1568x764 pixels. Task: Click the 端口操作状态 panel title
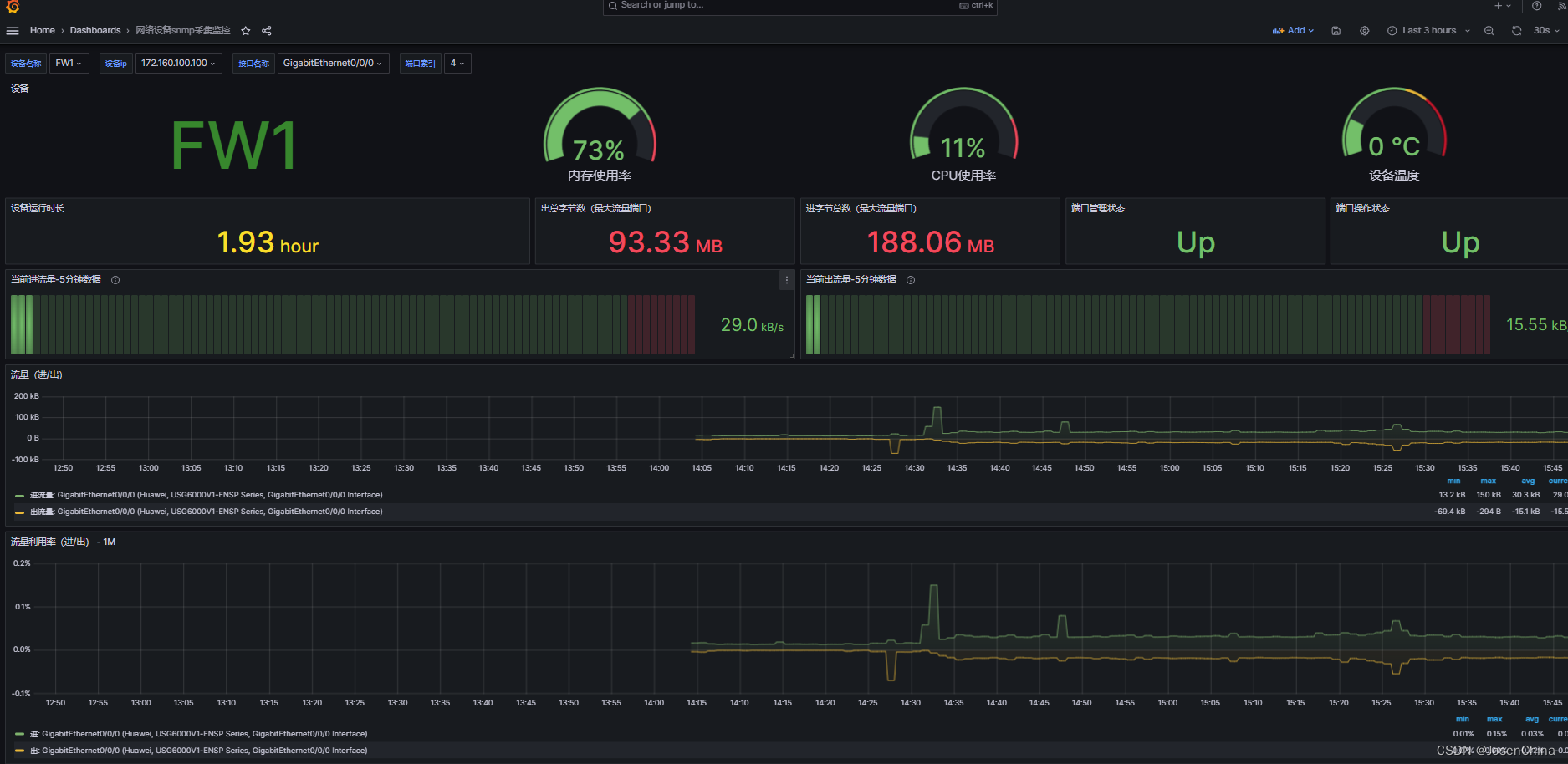pyautogui.click(x=1362, y=208)
